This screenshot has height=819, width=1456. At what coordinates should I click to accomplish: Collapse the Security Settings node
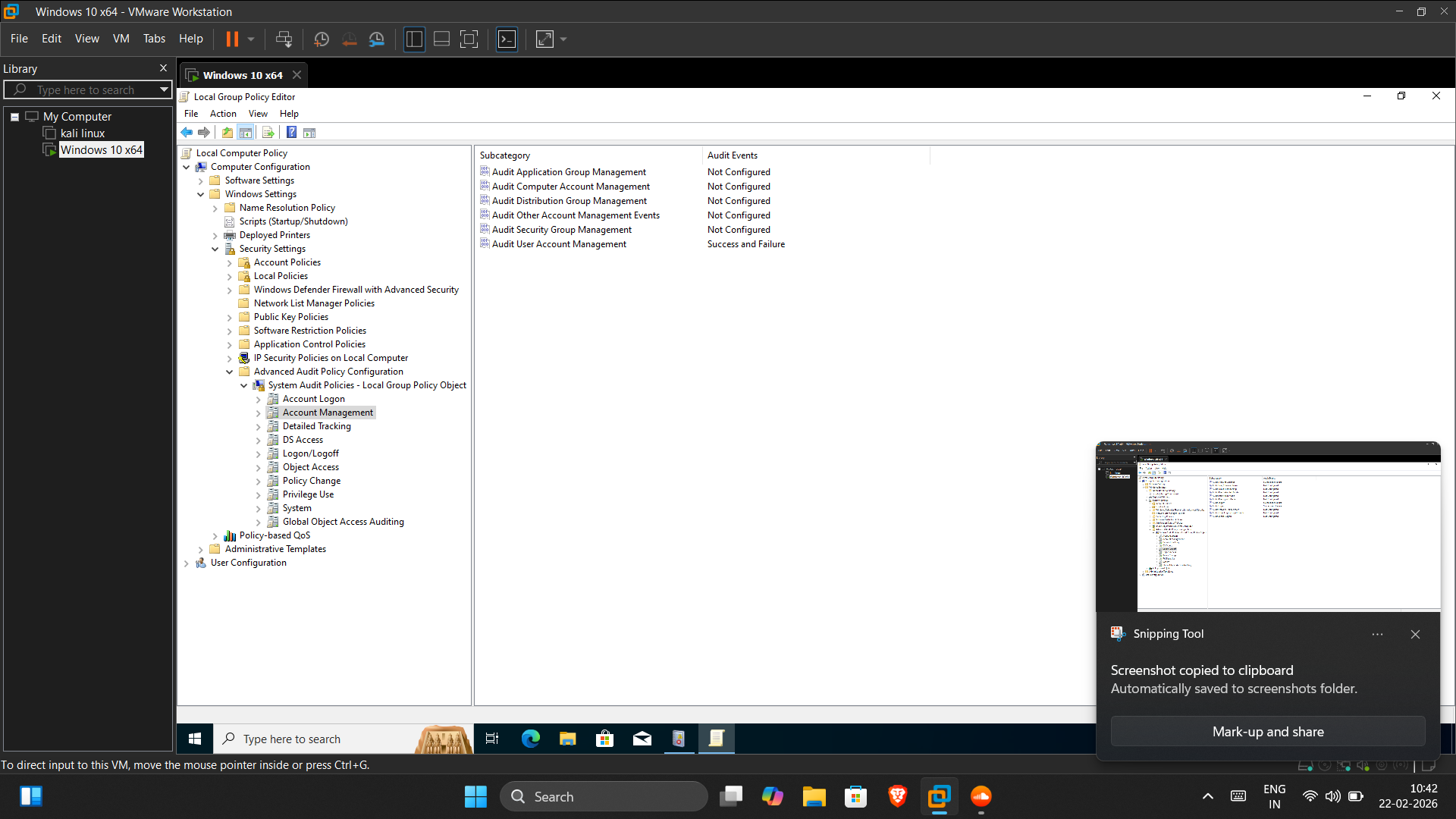(215, 249)
